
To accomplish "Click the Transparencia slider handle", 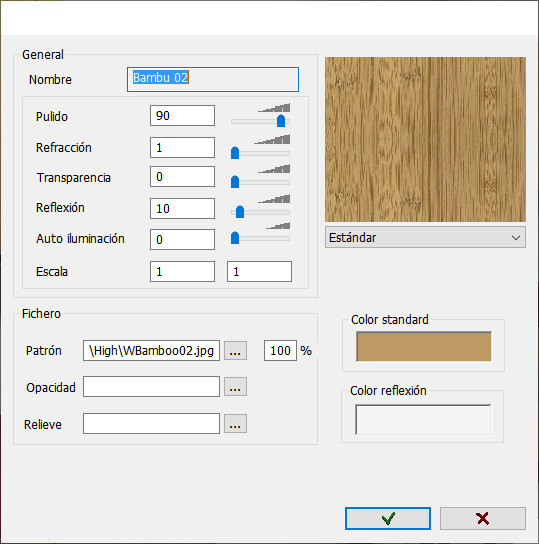I will (x=235, y=182).
